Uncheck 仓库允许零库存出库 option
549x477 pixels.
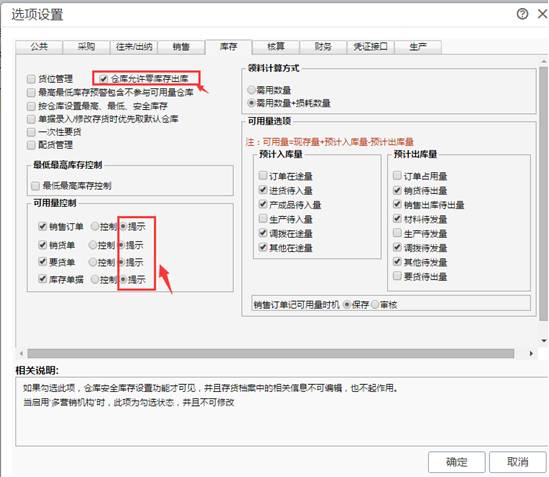point(103,78)
